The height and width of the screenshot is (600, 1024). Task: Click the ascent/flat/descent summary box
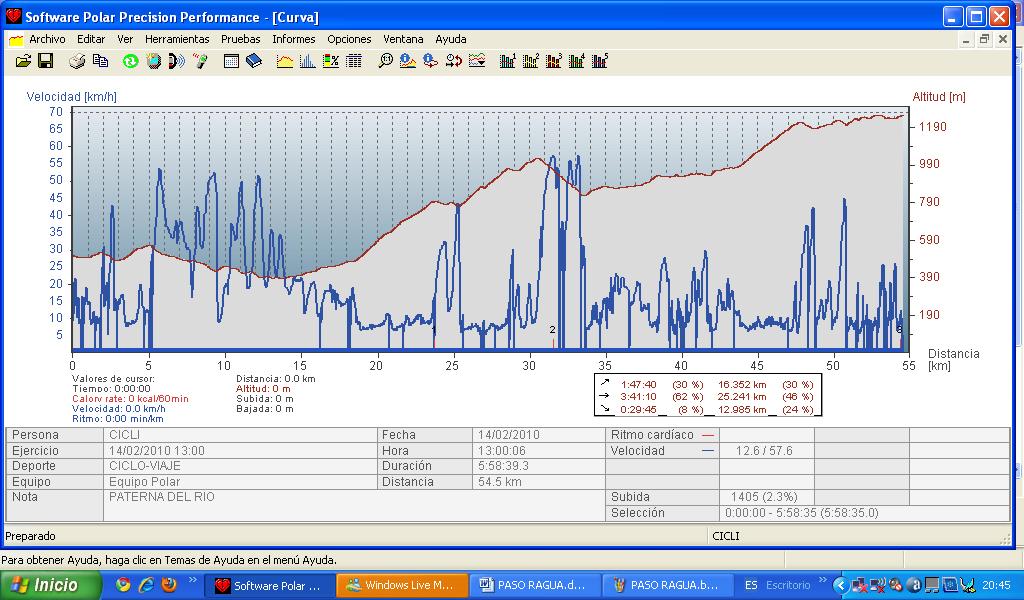click(708, 395)
